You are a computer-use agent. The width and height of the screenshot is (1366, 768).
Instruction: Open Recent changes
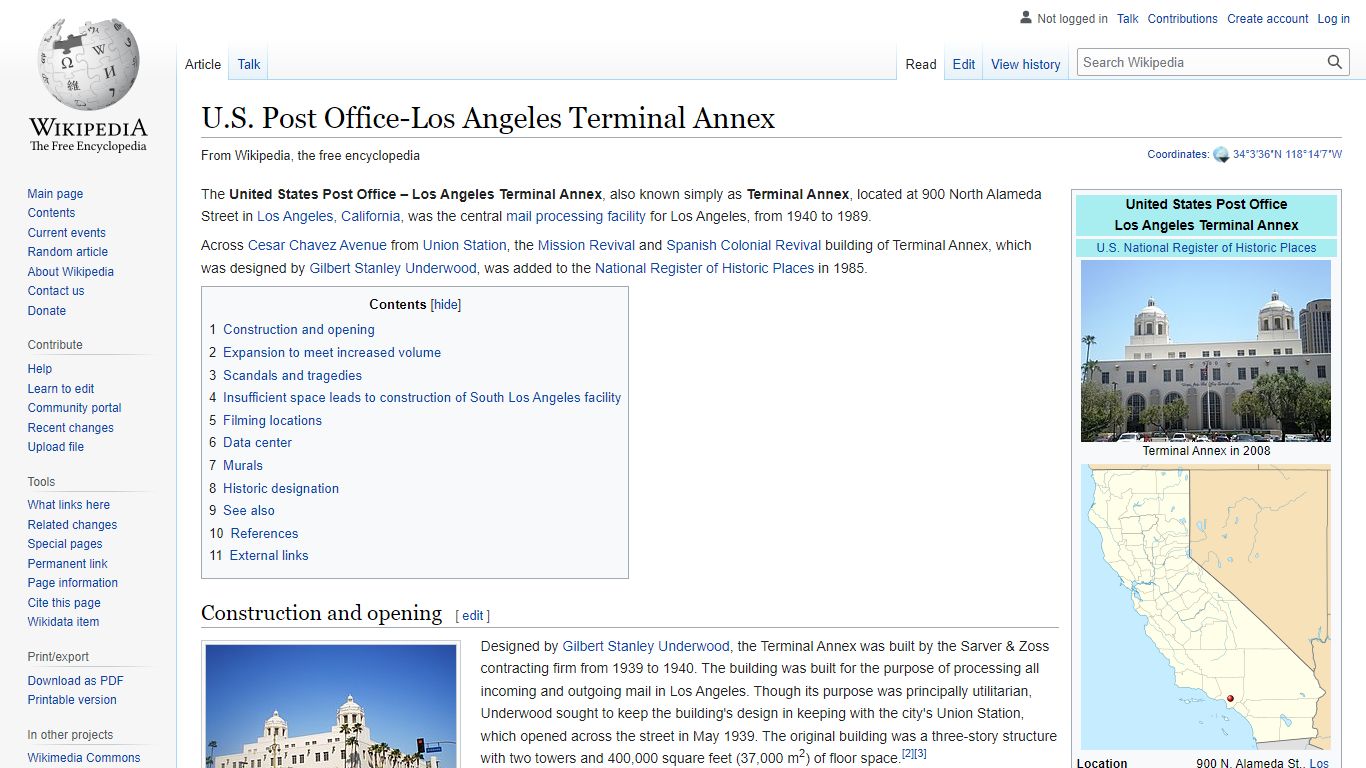pyautogui.click(x=71, y=428)
